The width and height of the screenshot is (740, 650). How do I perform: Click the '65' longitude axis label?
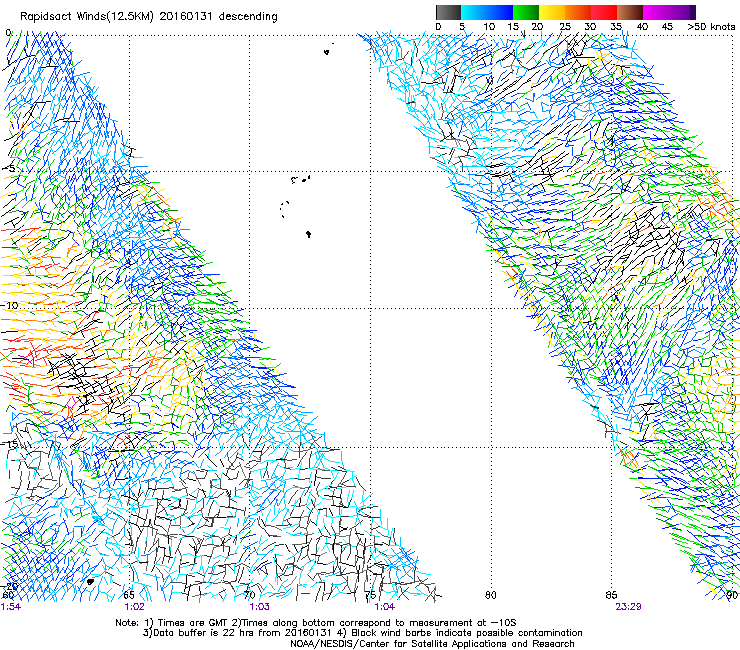pyautogui.click(x=129, y=595)
